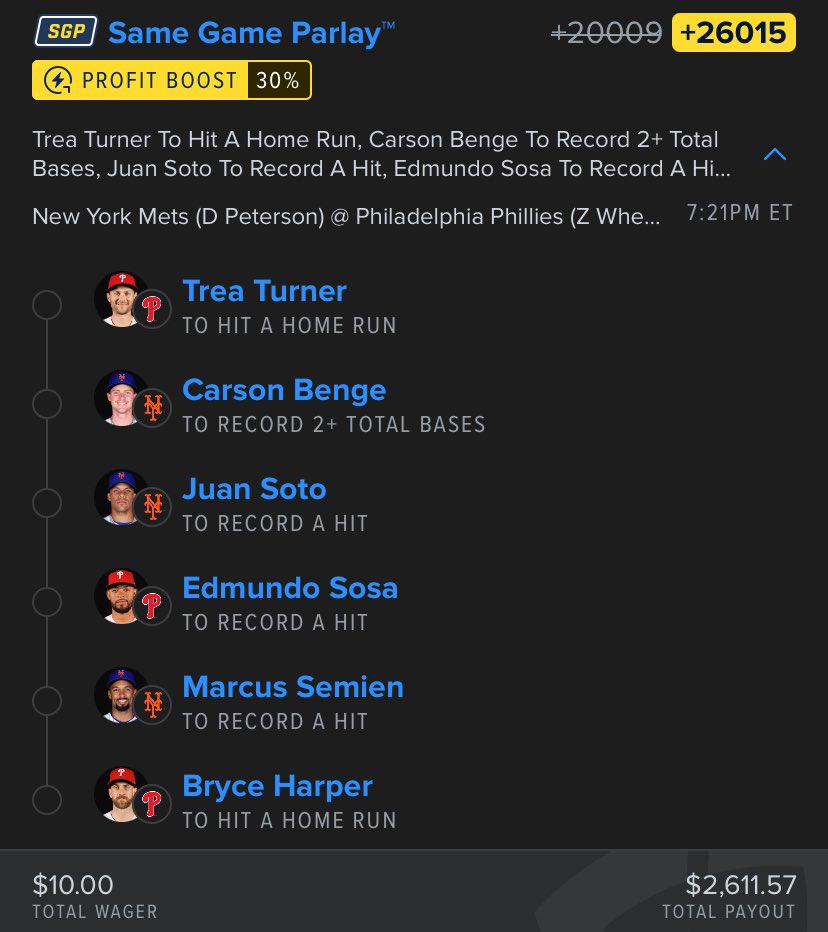828x932 pixels.
Task: Tap Trea Turner's Phillies logo icon
Action: point(152,309)
